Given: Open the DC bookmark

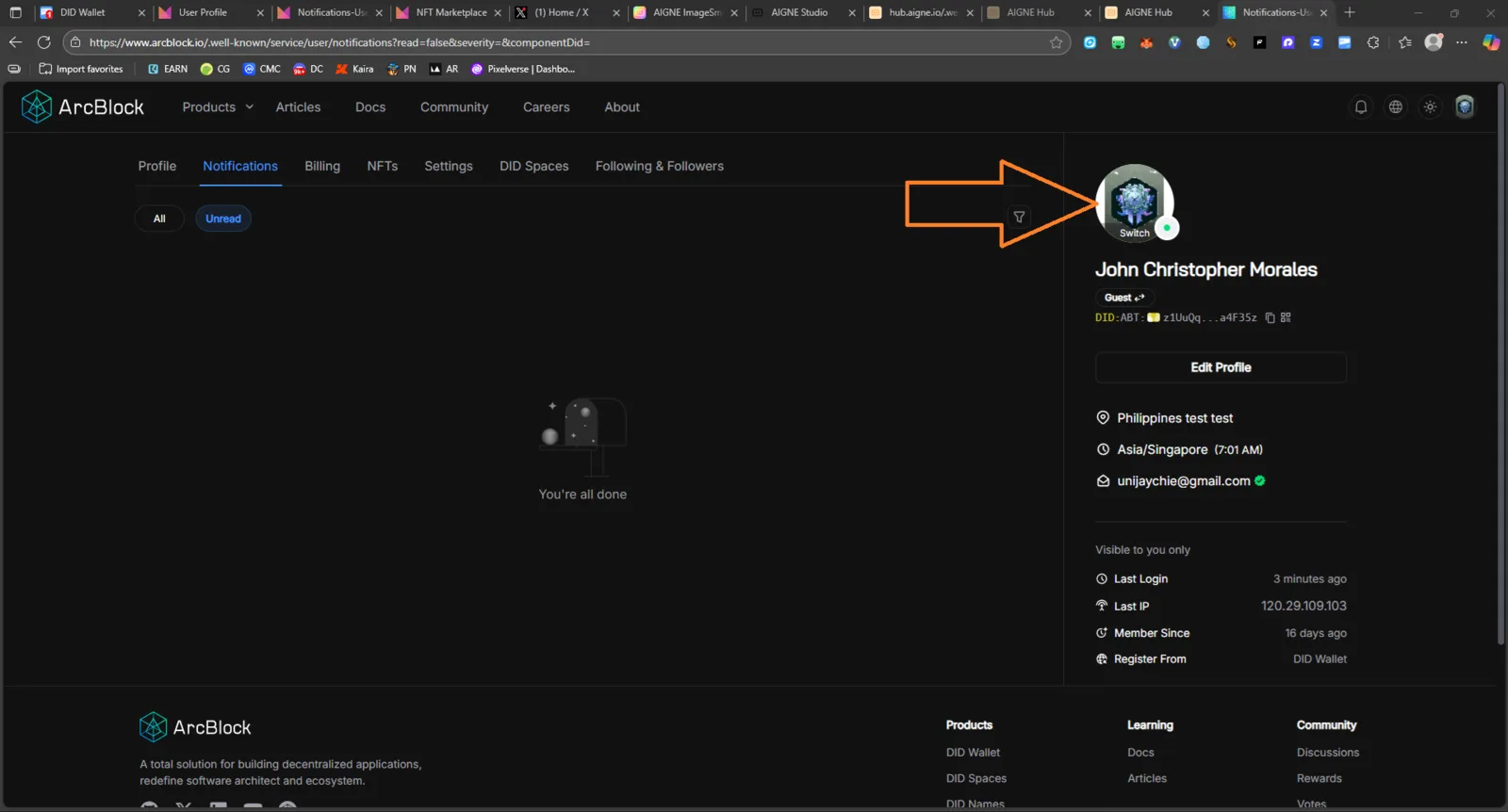Looking at the screenshot, I should (x=308, y=69).
